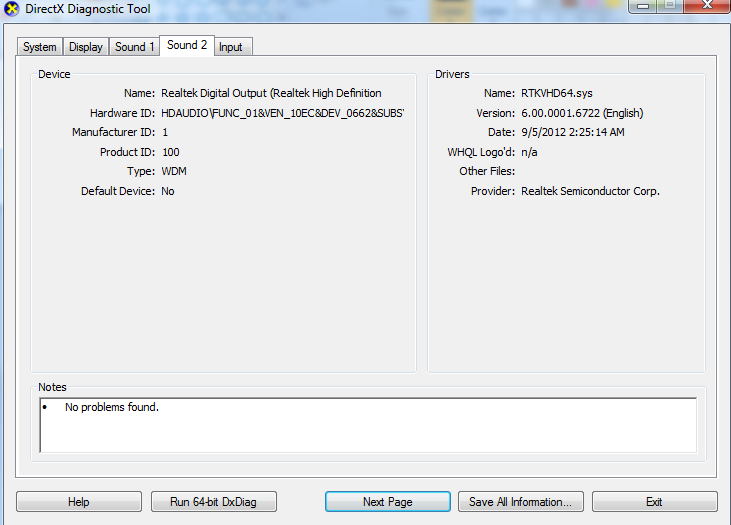The height and width of the screenshot is (525, 731).
Task: Click the Type value WDM
Action: (x=174, y=172)
